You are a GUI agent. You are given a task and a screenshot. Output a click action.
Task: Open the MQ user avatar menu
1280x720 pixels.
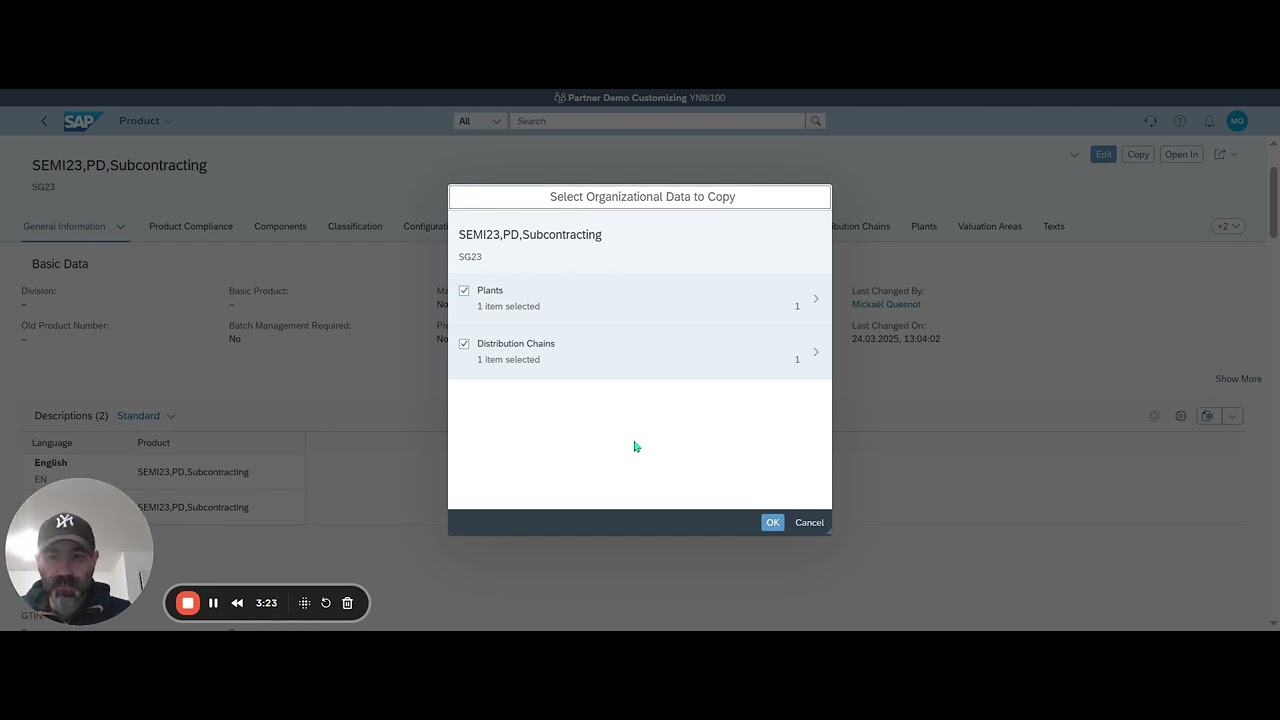click(x=1237, y=121)
